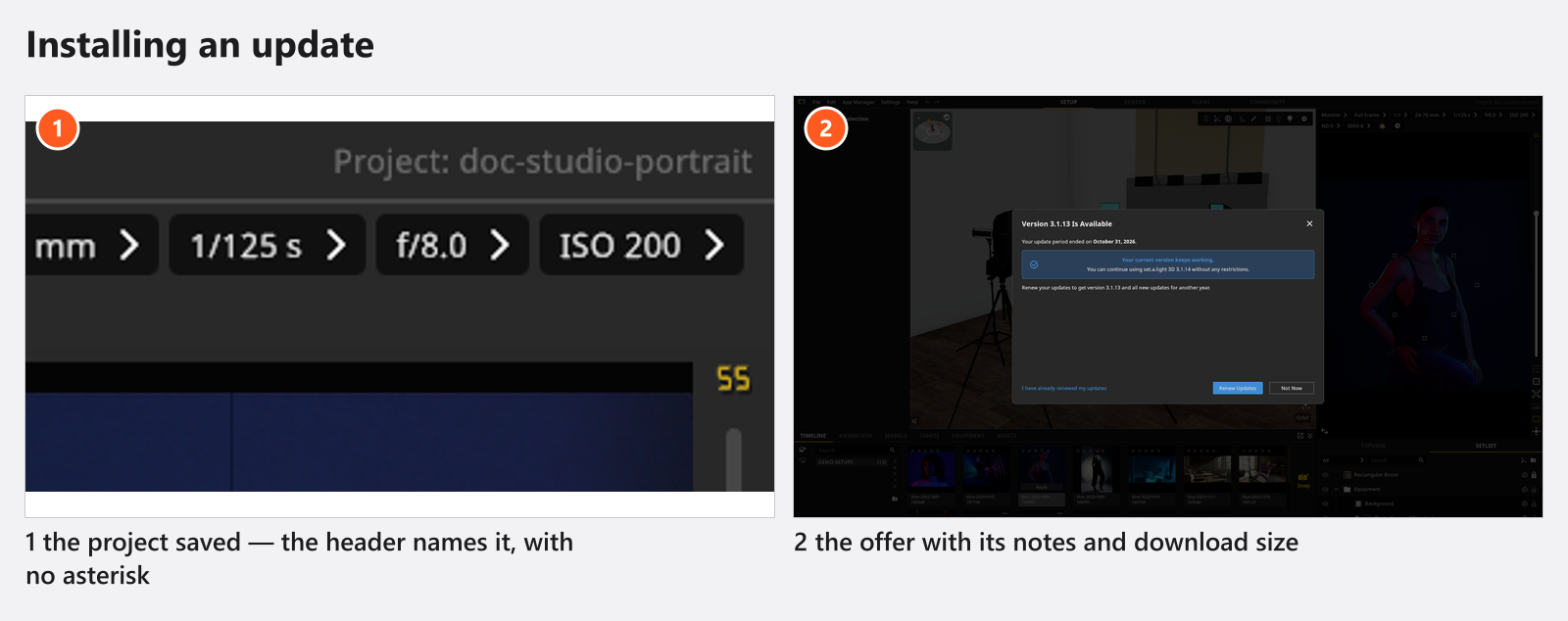Open the Full Frame sensor dropdown
This screenshot has width=1568, height=621.
tap(1370, 115)
